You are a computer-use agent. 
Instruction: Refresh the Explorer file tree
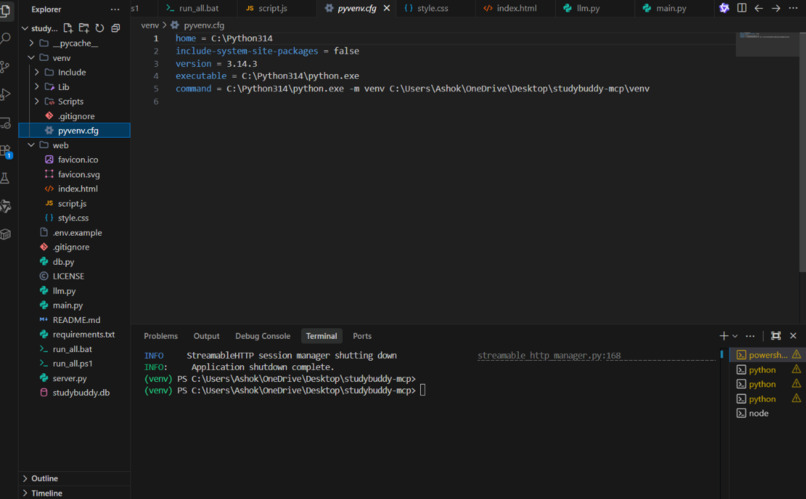[x=100, y=28]
